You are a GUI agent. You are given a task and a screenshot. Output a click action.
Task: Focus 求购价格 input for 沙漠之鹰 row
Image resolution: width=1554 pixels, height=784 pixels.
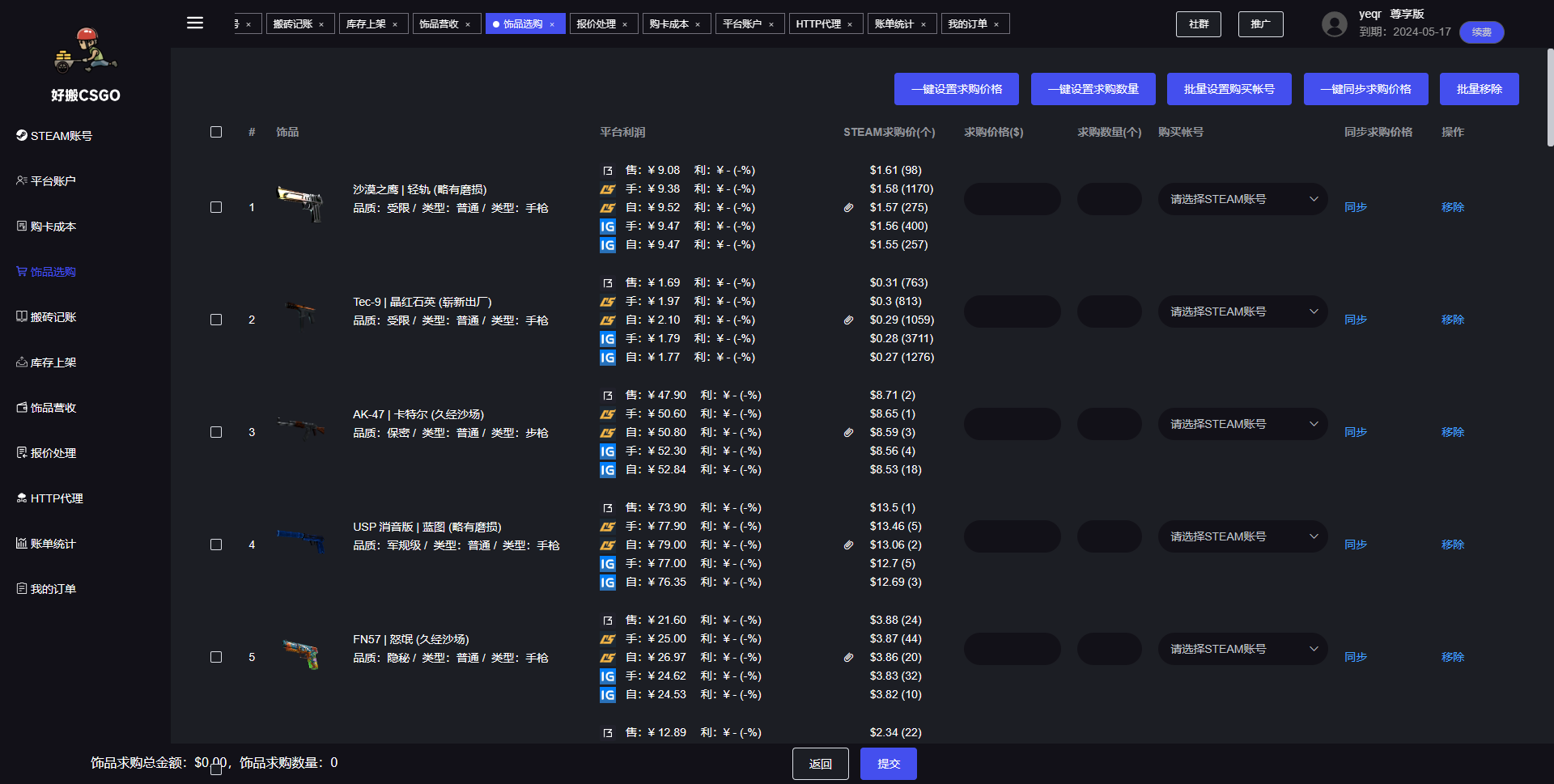pos(1013,199)
